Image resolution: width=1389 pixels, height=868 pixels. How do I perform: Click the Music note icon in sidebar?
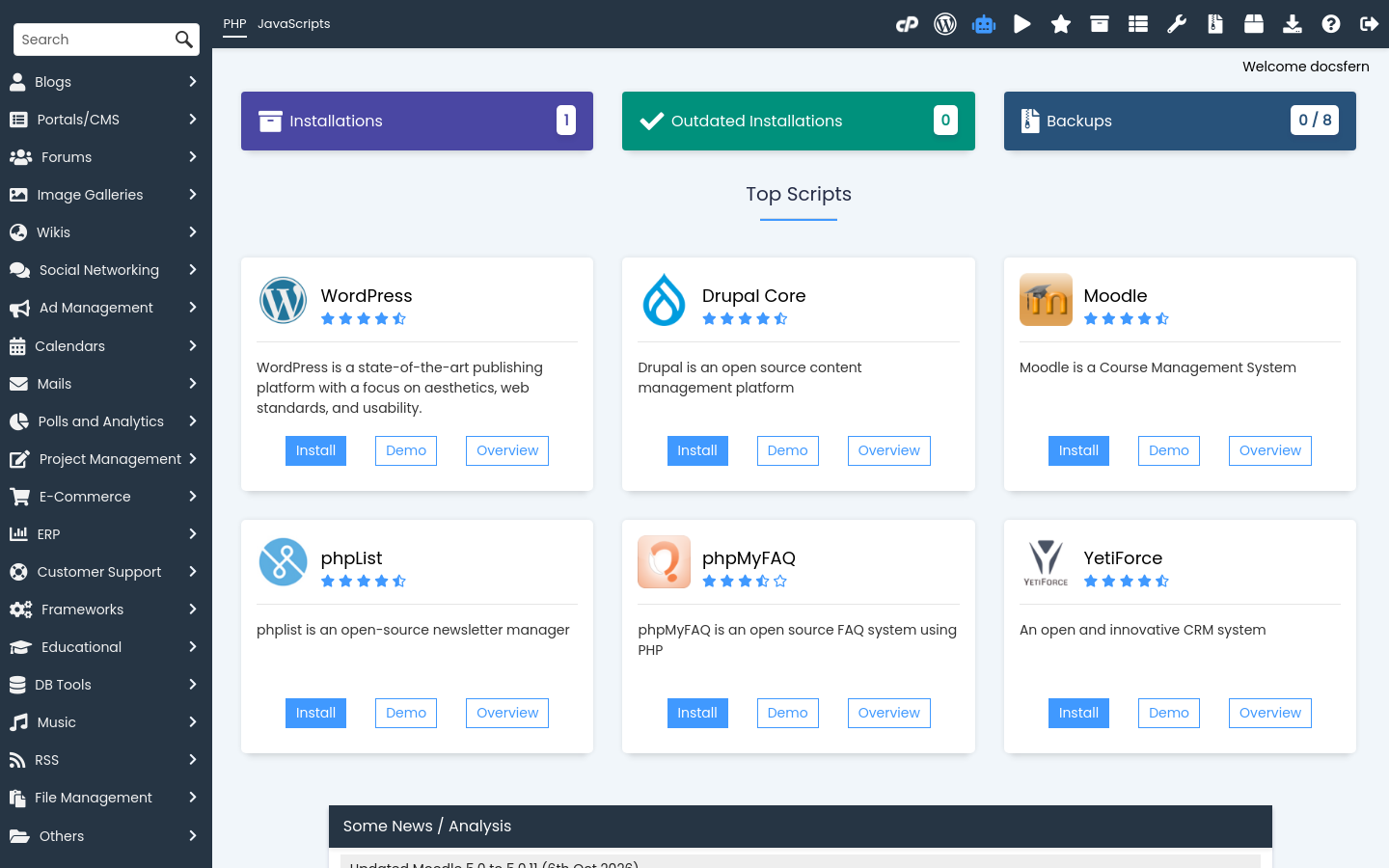(18, 722)
